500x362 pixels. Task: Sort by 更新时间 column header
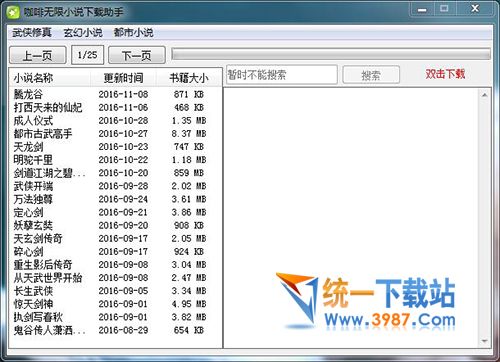tap(123, 78)
